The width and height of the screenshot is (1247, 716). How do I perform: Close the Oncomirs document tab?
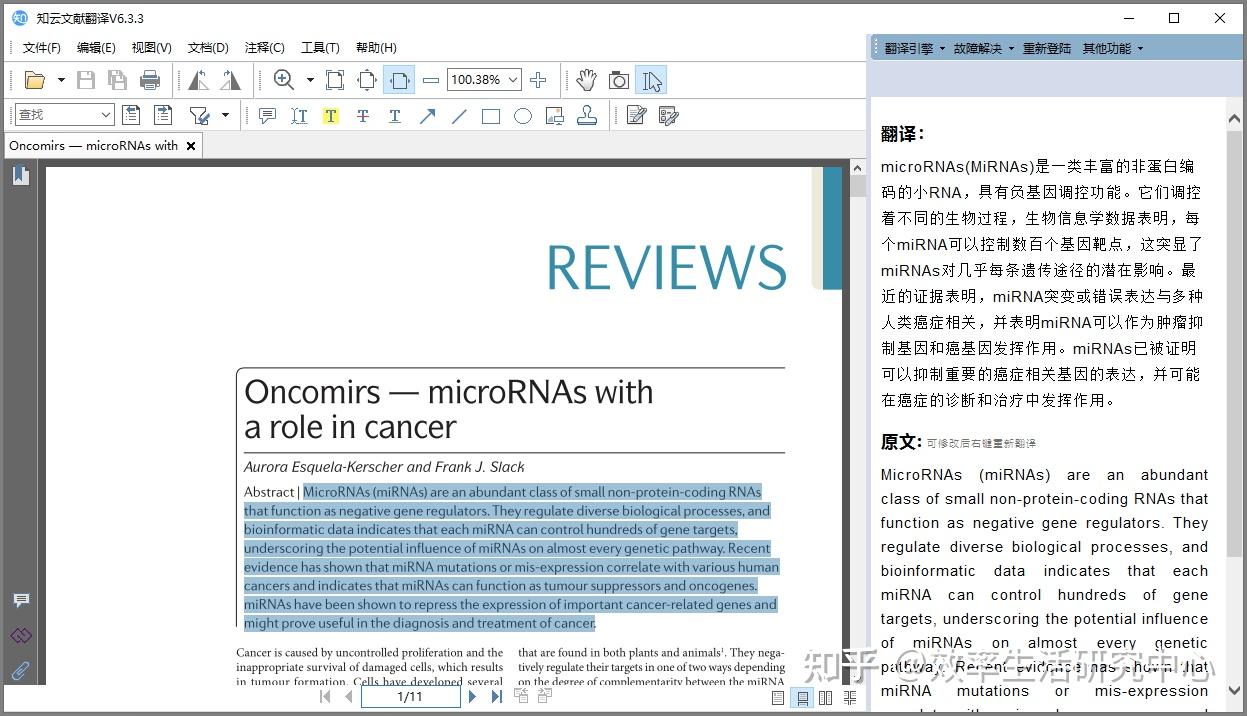(x=191, y=146)
